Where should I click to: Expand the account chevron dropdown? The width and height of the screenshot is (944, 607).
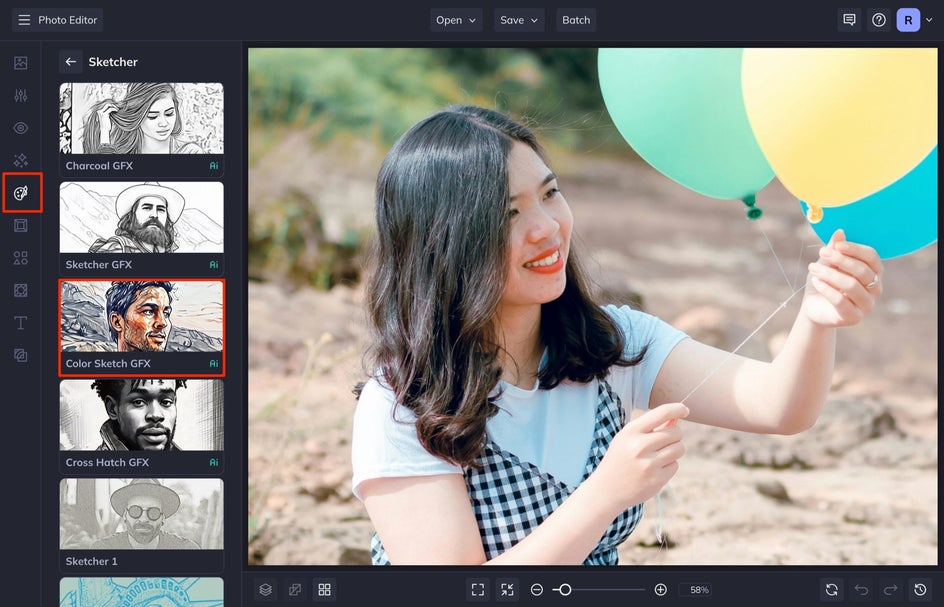pyautogui.click(x=929, y=20)
